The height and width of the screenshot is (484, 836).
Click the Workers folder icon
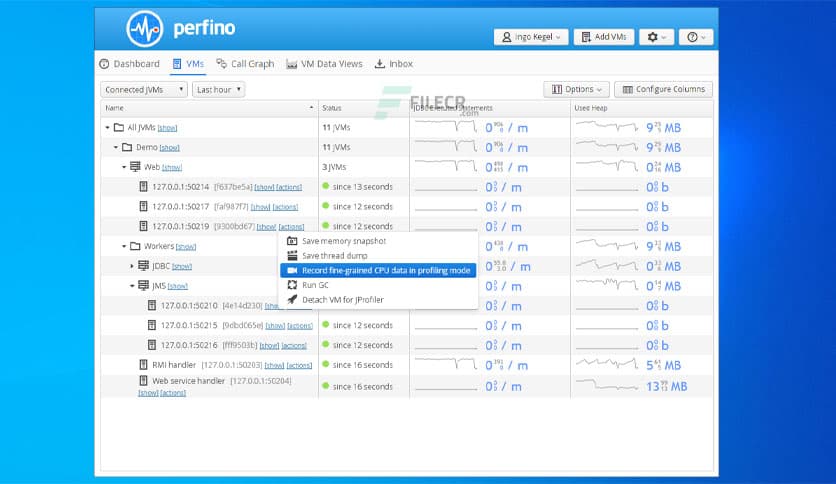135,246
